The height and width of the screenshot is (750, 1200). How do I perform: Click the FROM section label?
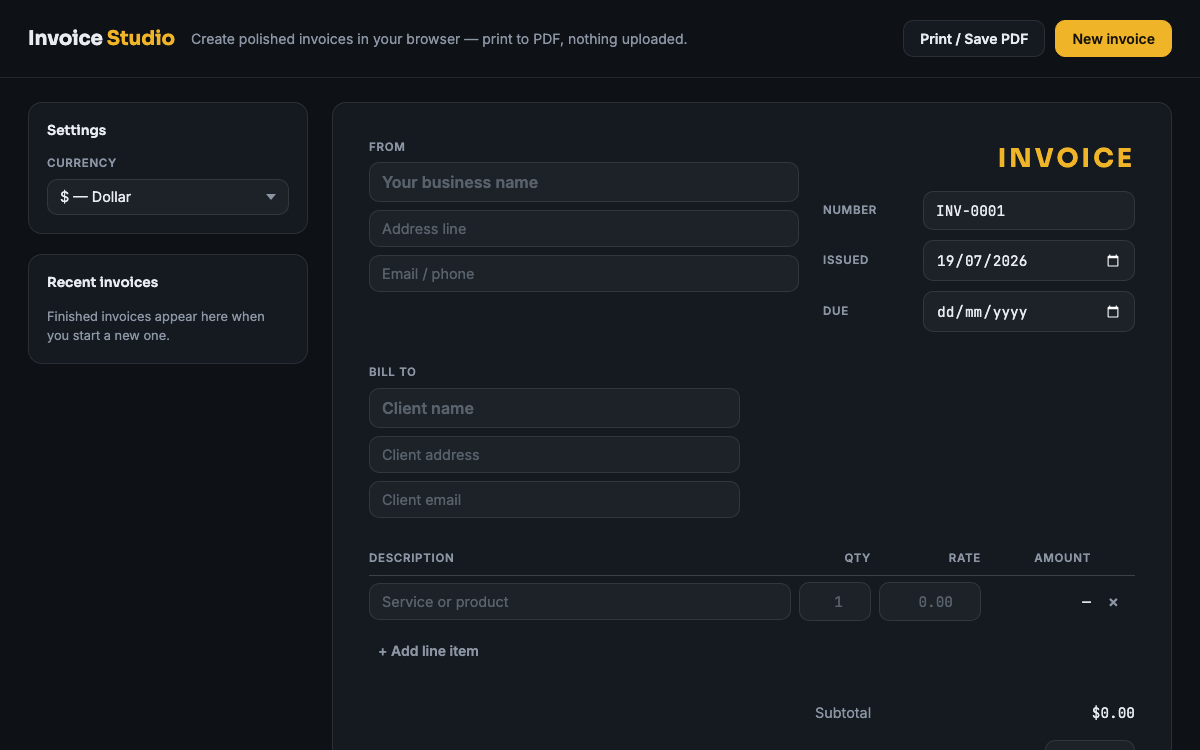click(387, 147)
